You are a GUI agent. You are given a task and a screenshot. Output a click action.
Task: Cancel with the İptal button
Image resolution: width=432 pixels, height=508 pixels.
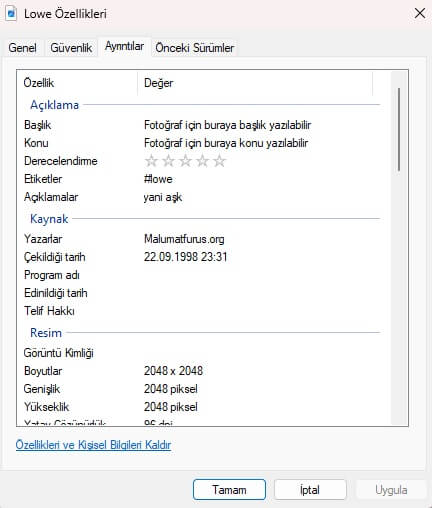click(x=310, y=490)
